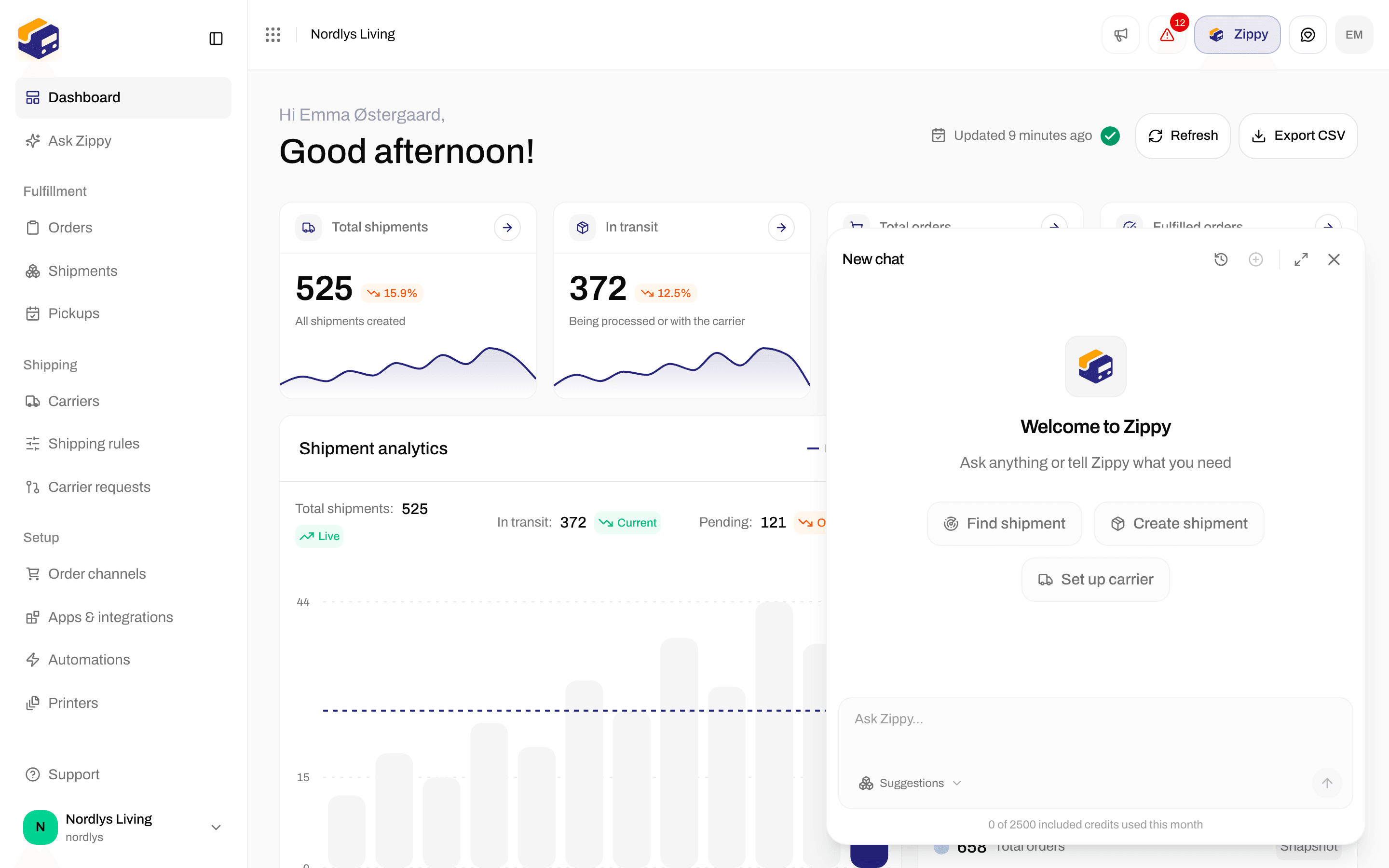
Task: Open the announcements megaphone icon
Action: (x=1120, y=34)
